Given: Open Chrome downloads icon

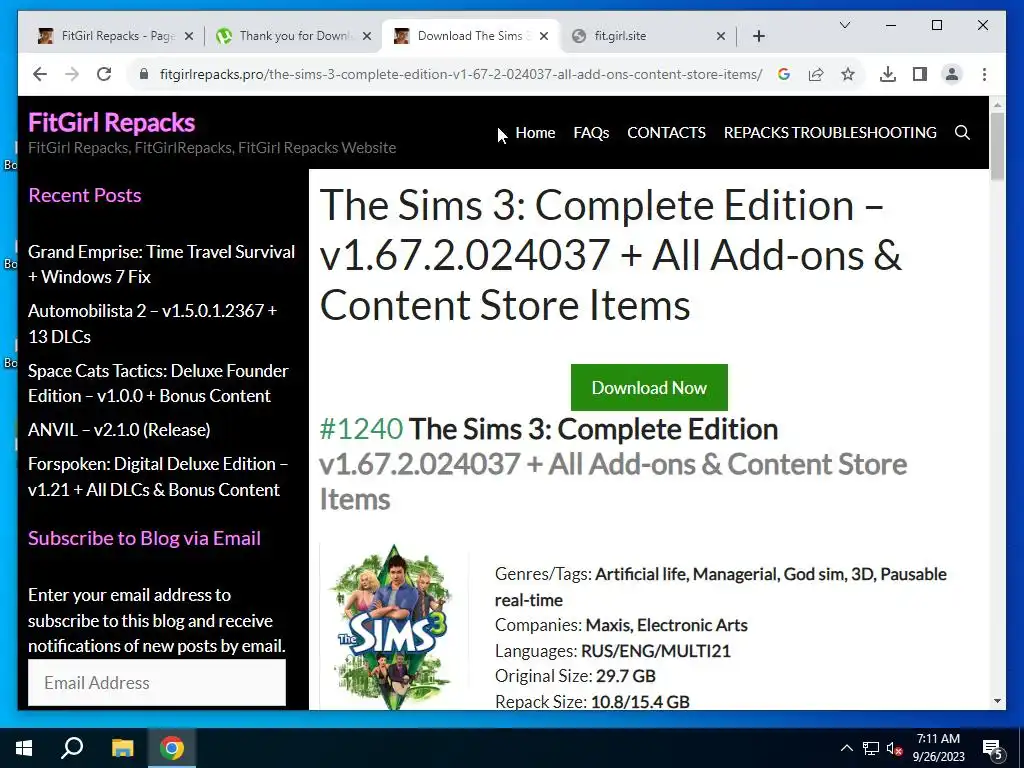Looking at the screenshot, I should coord(888,74).
